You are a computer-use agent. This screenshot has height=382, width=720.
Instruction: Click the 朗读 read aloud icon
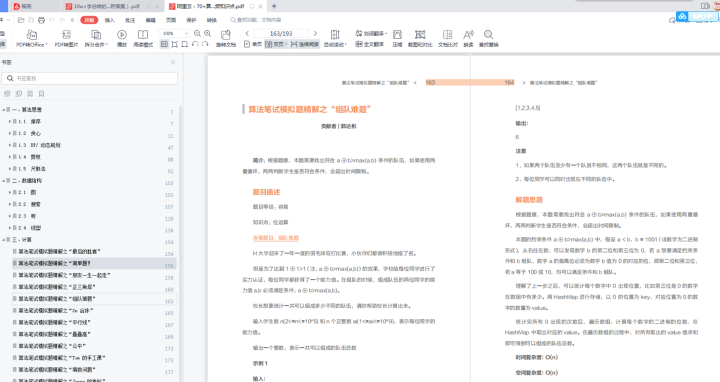[x=468, y=39]
